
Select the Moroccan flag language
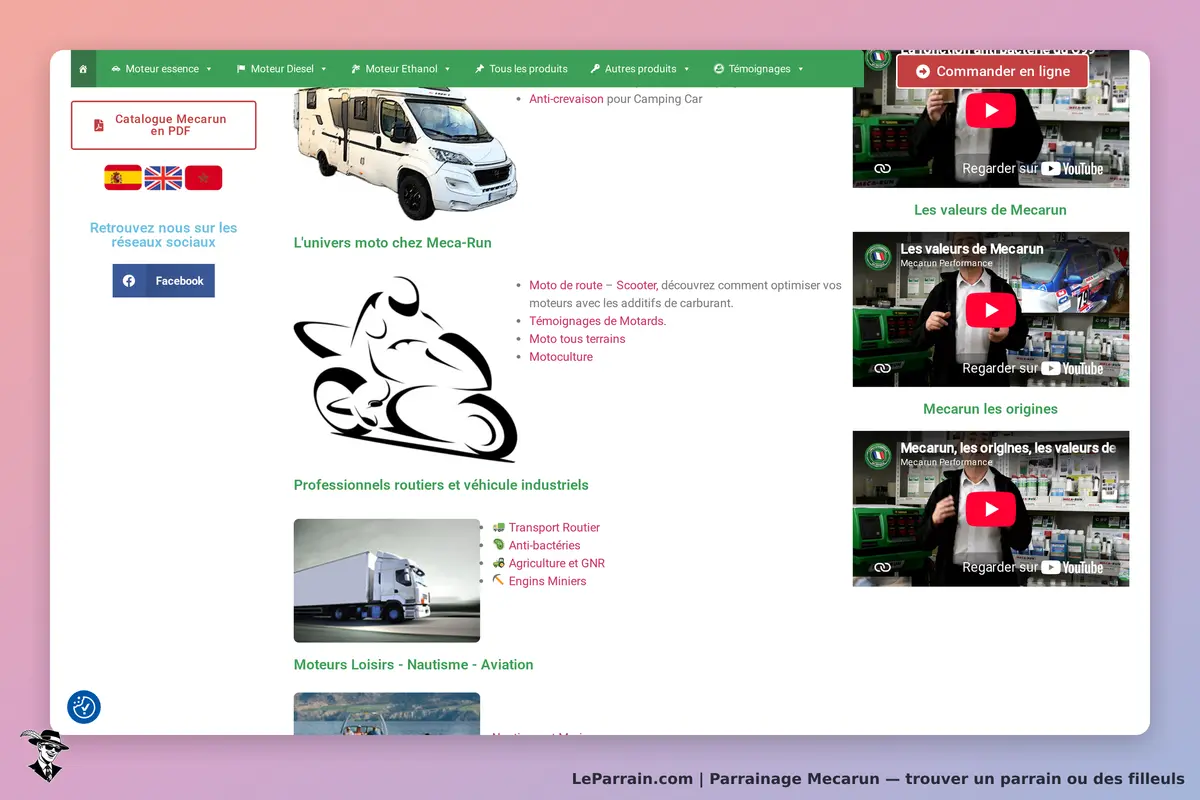point(203,178)
